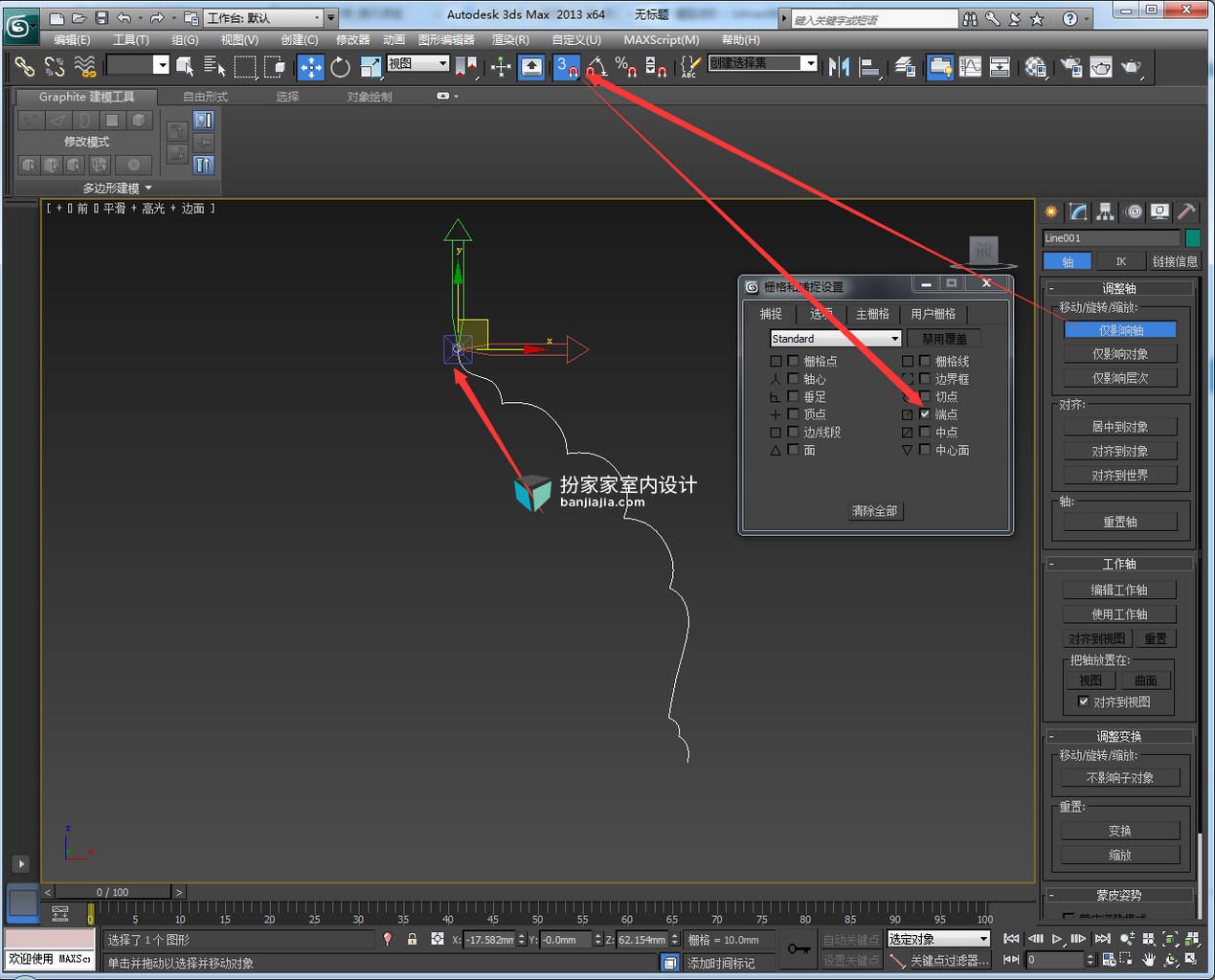The height and width of the screenshot is (980, 1215).
Task: Open the Curve Editor
Action: click(970, 66)
